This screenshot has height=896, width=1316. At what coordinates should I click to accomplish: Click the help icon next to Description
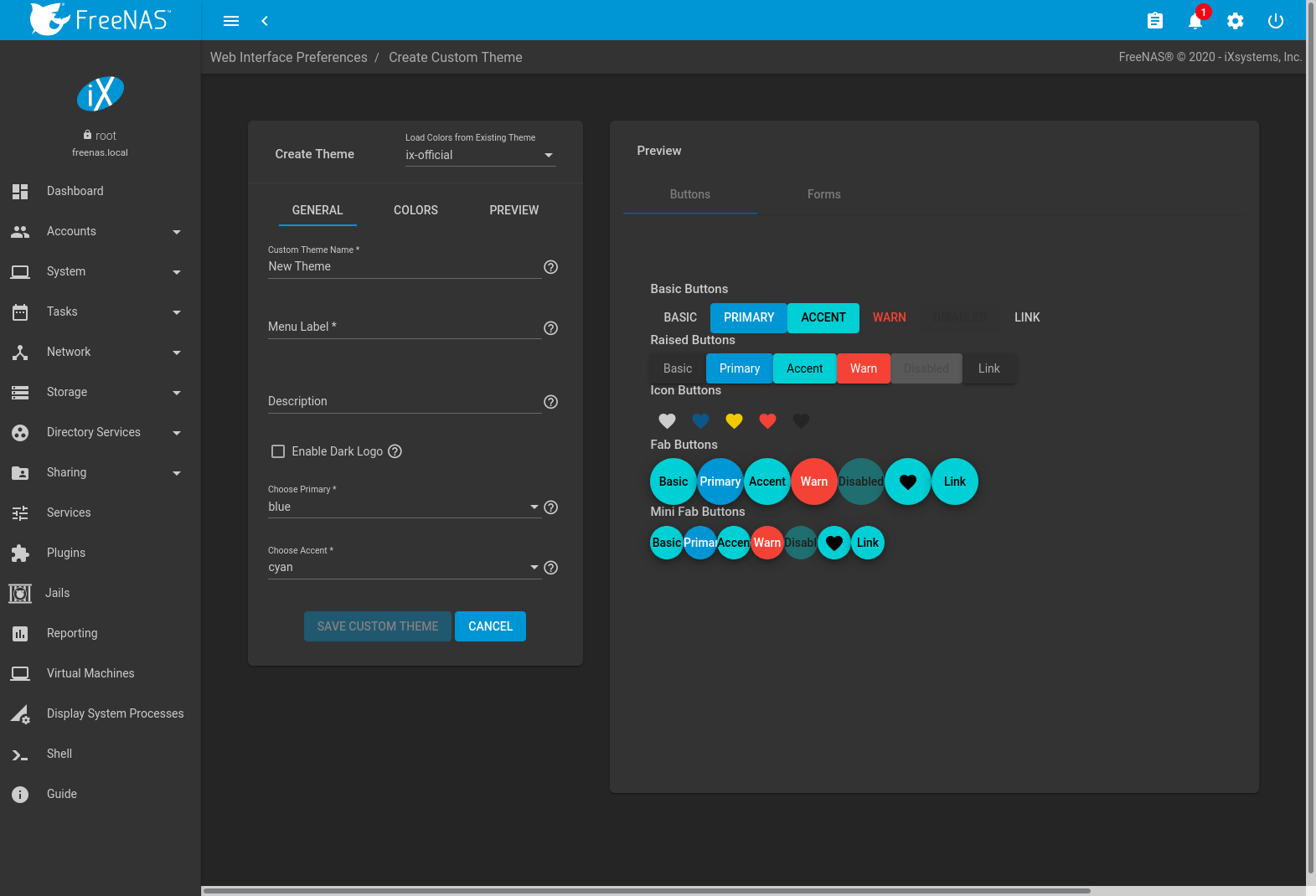[550, 402]
